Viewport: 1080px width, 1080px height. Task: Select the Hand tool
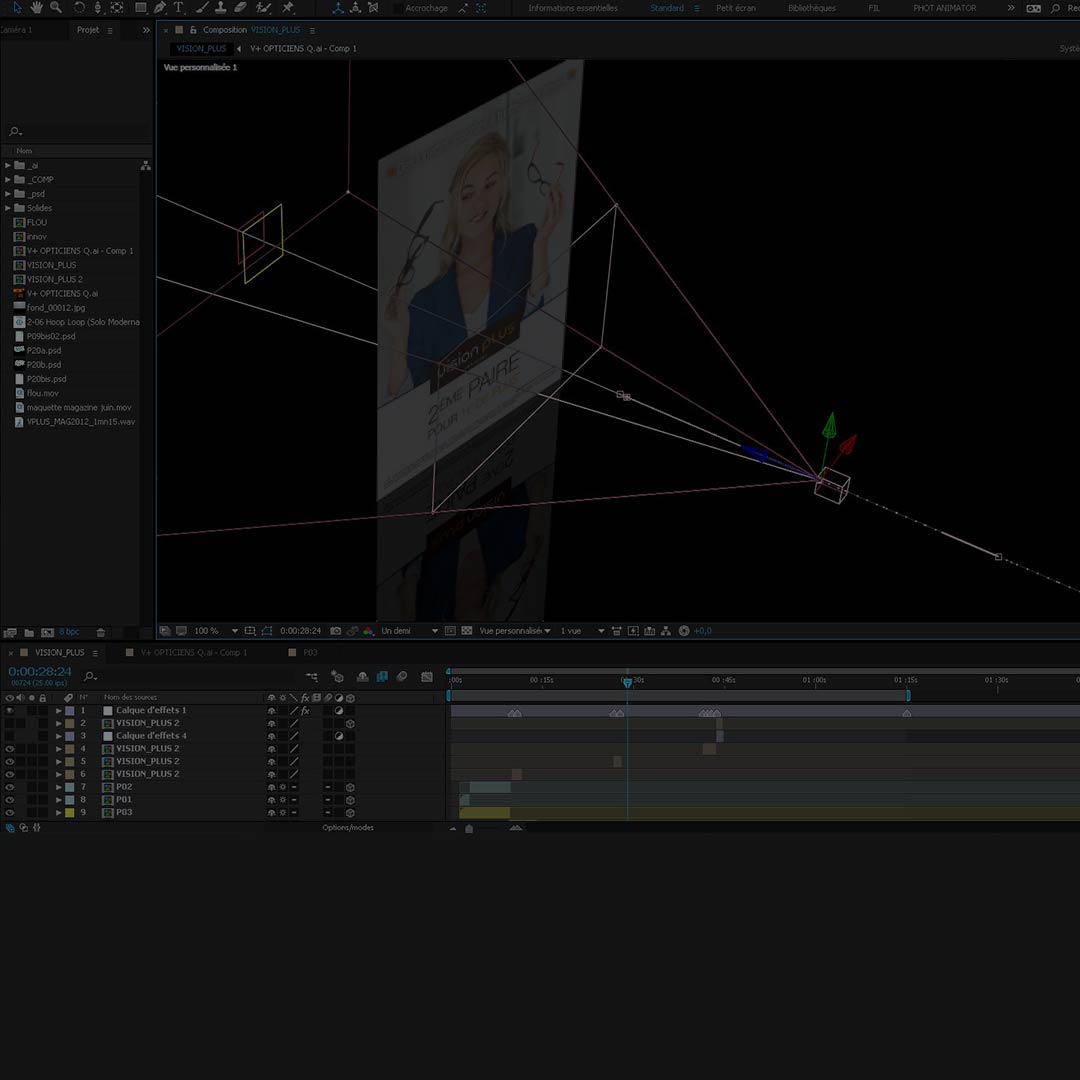[36, 8]
